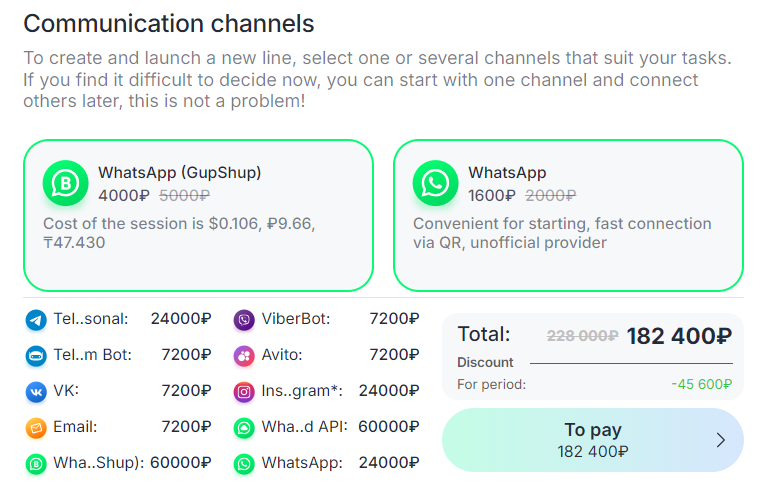Screen dimensions: 764x485
Task: Click the Instagram icon
Action: [x=244, y=392]
